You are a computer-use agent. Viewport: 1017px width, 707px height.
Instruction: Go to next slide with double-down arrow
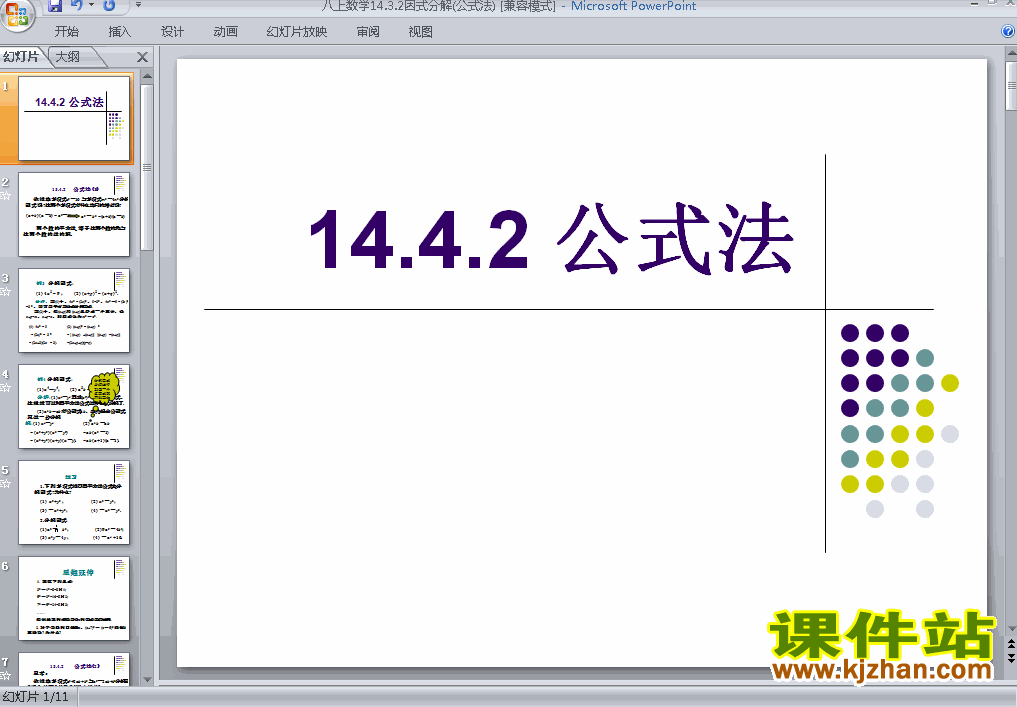coord(1011,658)
